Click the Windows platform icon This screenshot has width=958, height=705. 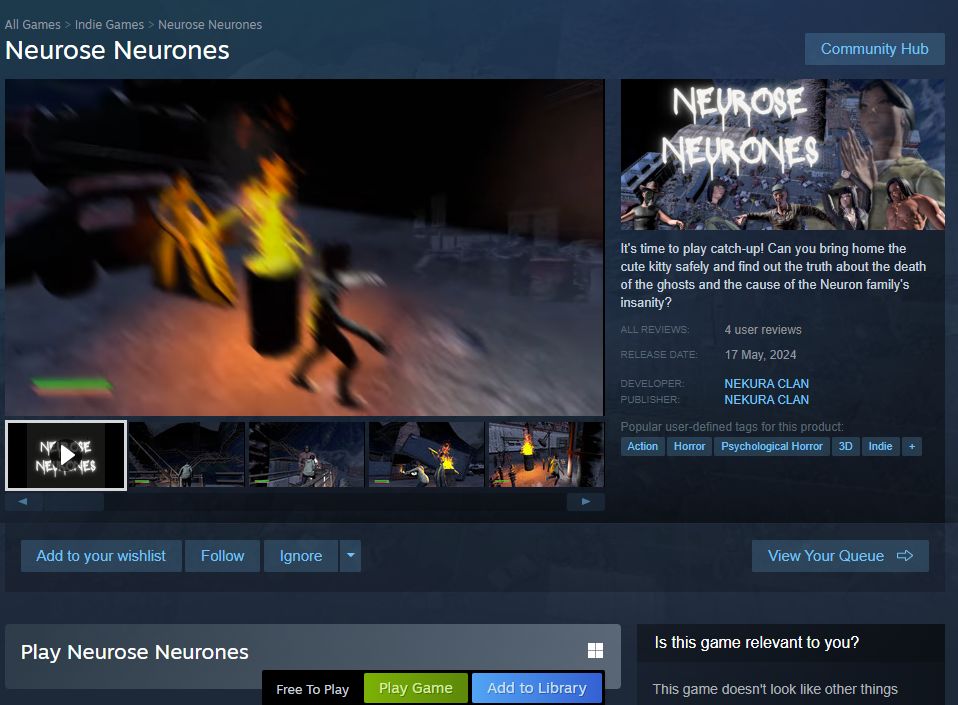pos(595,651)
